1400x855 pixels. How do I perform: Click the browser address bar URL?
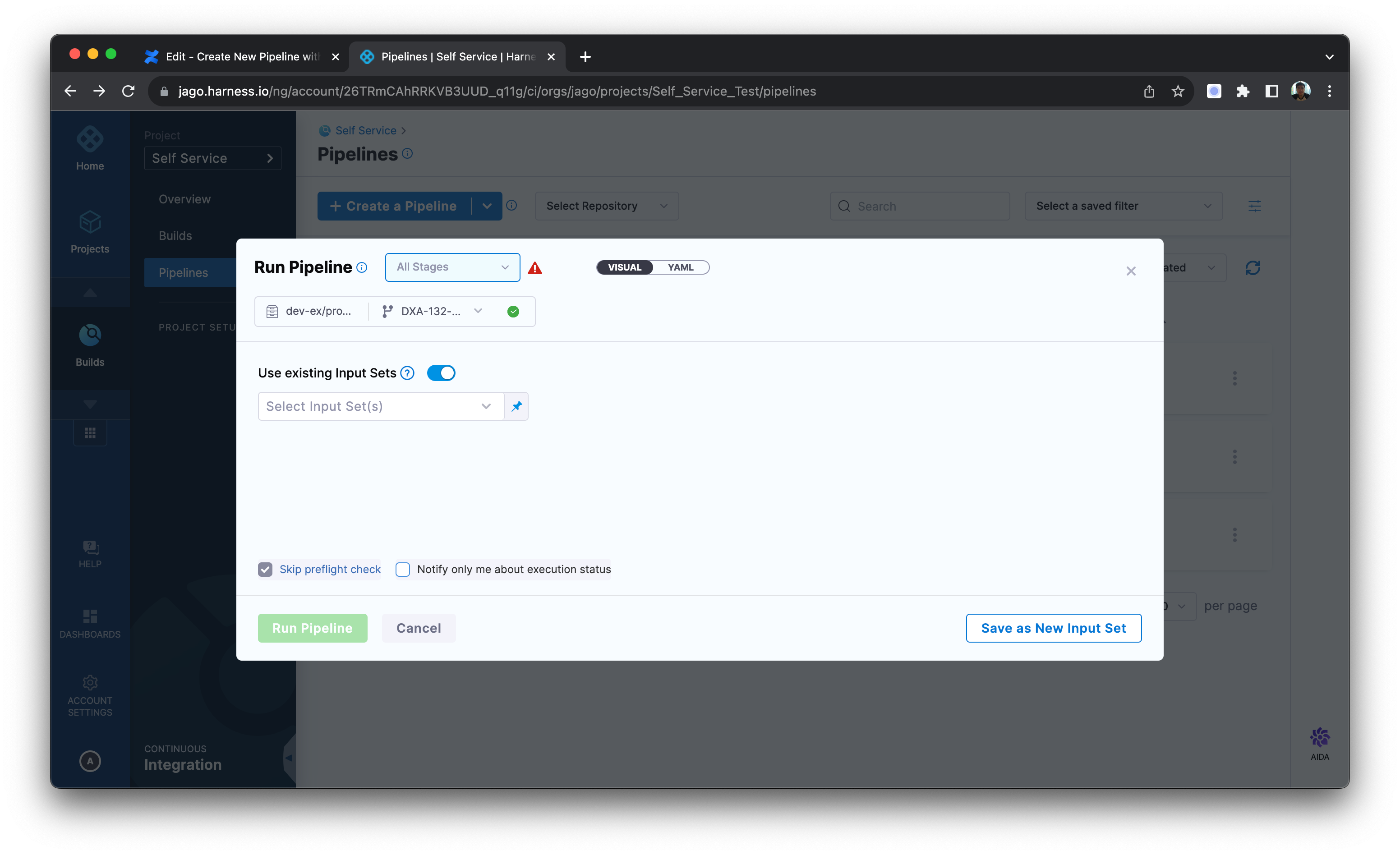pos(497,91)
